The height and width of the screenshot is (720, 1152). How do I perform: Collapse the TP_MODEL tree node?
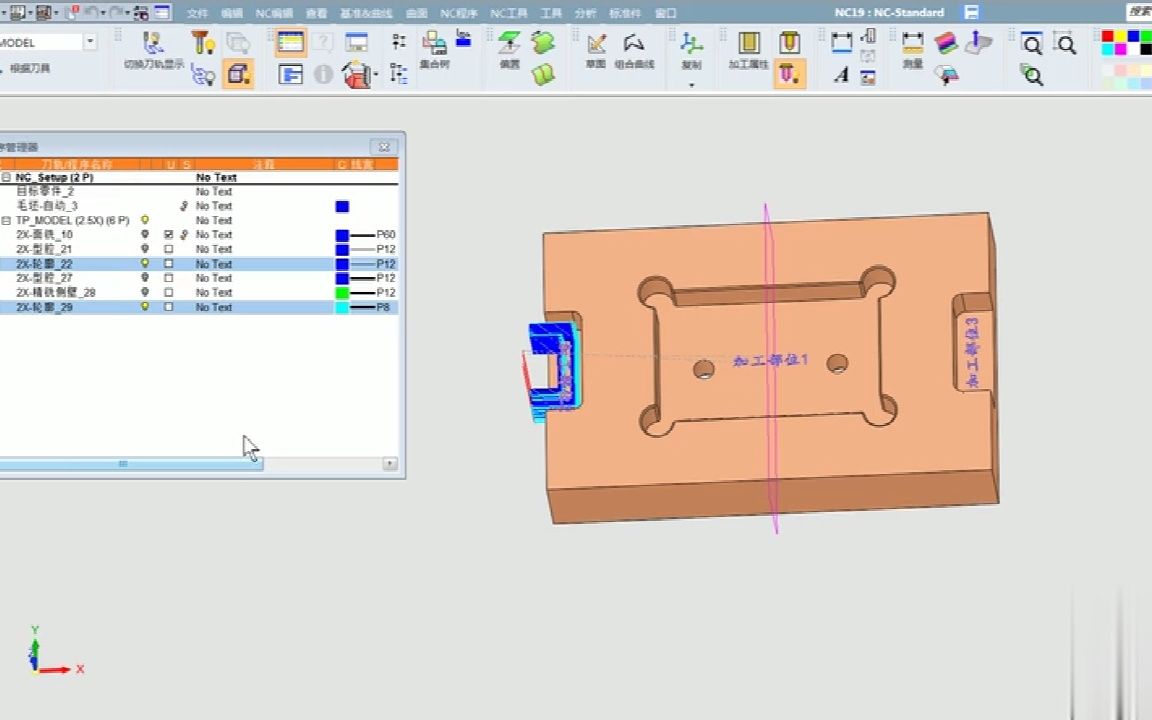(6, 220)
